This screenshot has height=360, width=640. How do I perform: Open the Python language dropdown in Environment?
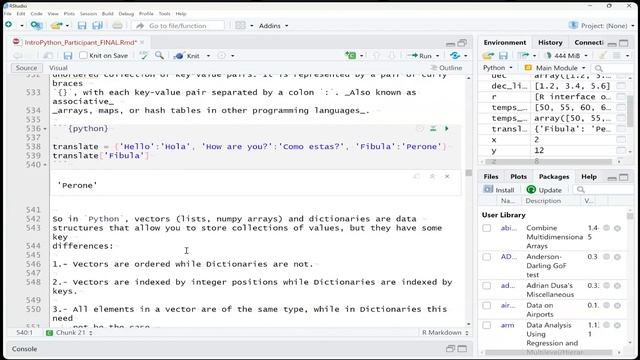498,68
